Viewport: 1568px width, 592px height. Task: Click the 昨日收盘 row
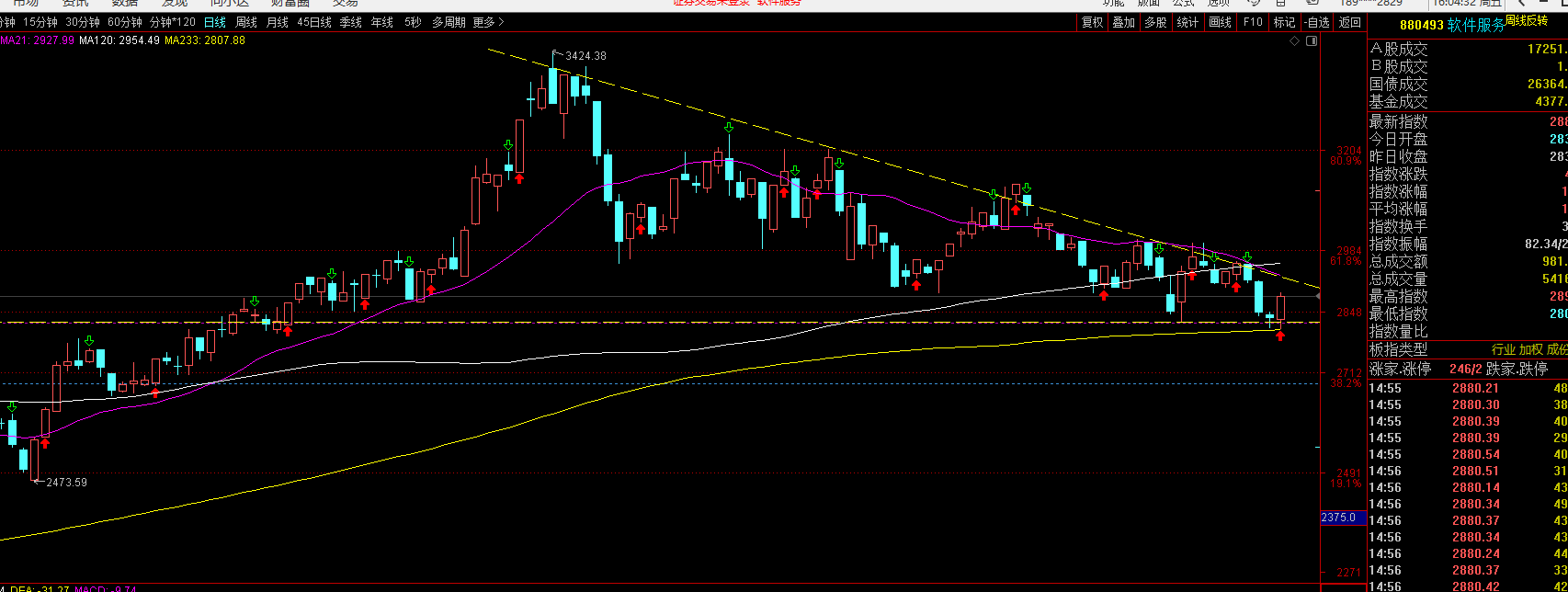pyautogui.click(x=1468, y=156)
